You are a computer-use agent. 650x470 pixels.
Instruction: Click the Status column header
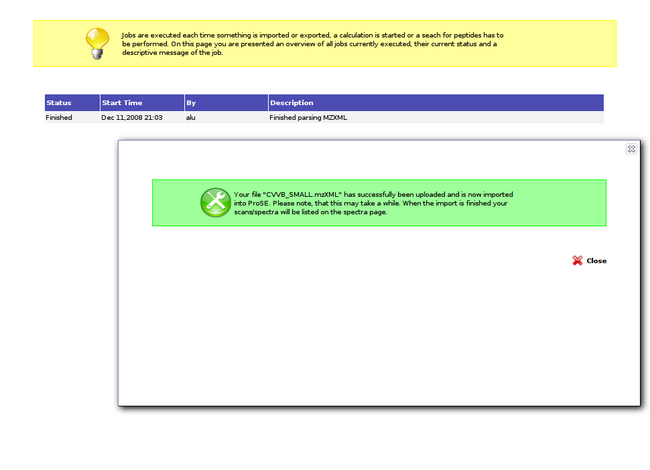[72, 103]
